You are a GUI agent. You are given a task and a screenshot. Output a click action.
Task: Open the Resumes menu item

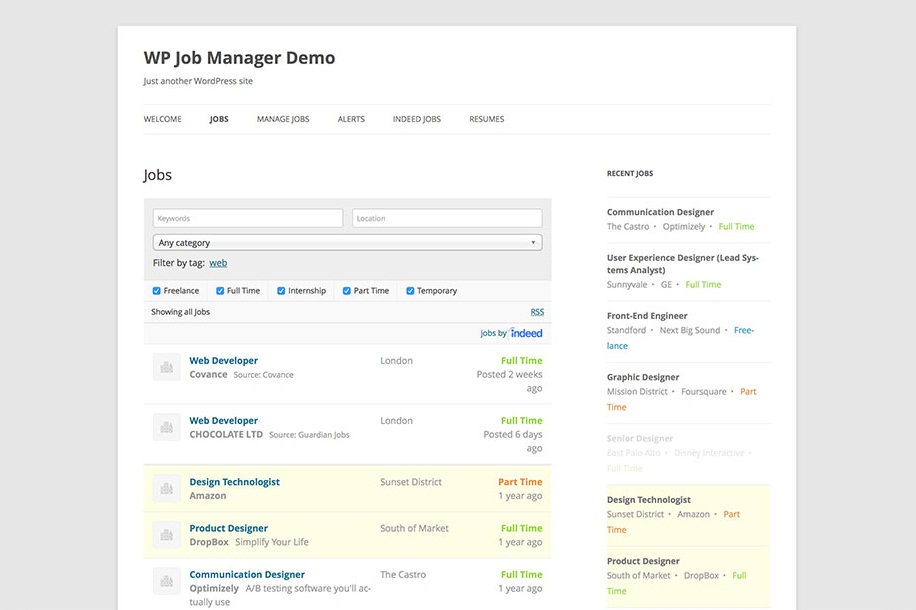(487, 119)
